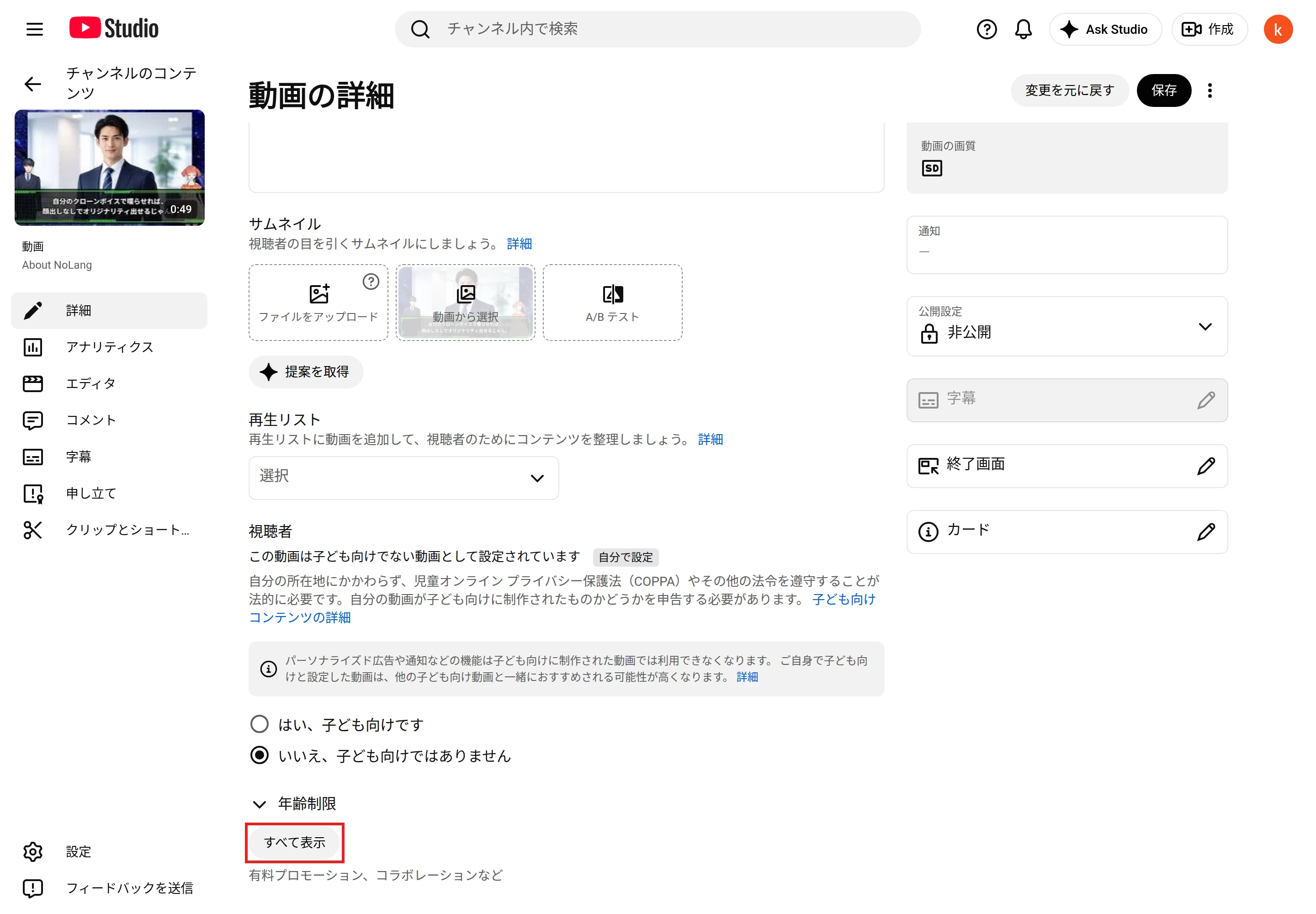Click the thumbnail upload help icon
Viewport: 1316px width, 914px height.
371,282
